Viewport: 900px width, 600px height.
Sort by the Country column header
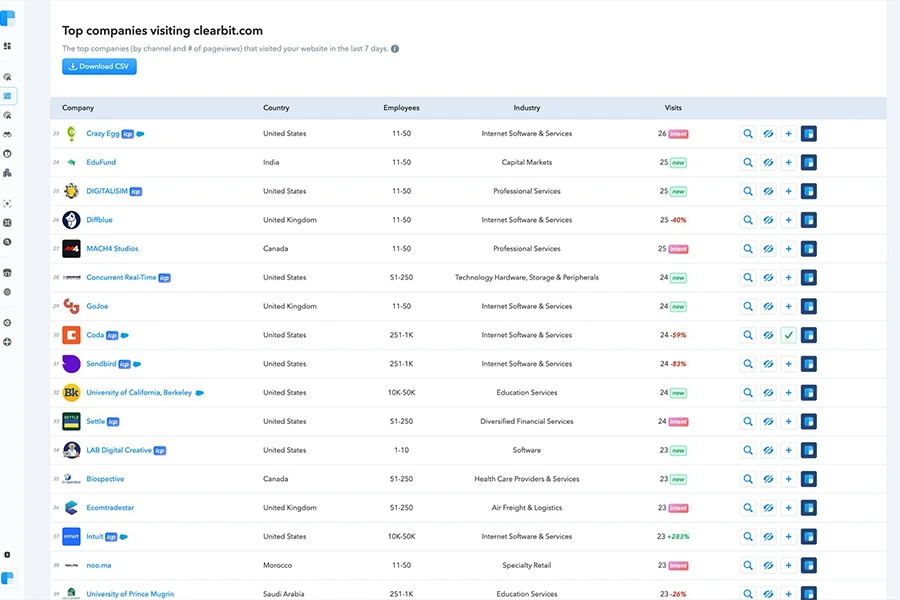[x=276, y=108]
